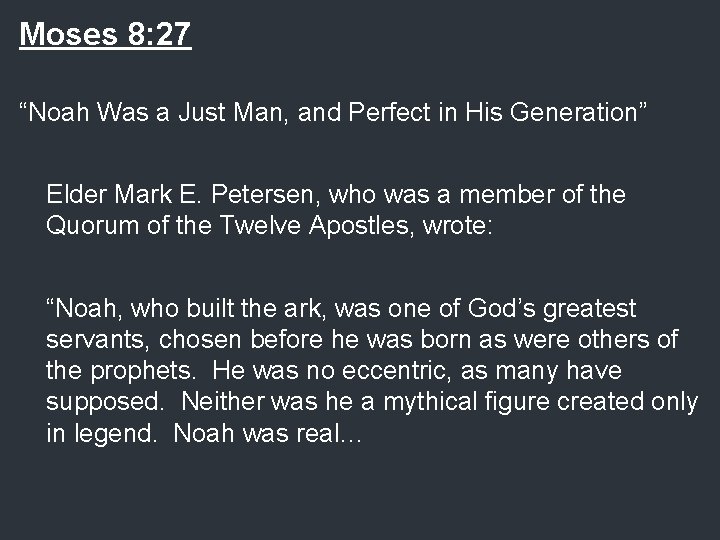Click the phrase mythical figure created only
The height and width of the screenshot is (540, 720).
[x=540, y=402]
